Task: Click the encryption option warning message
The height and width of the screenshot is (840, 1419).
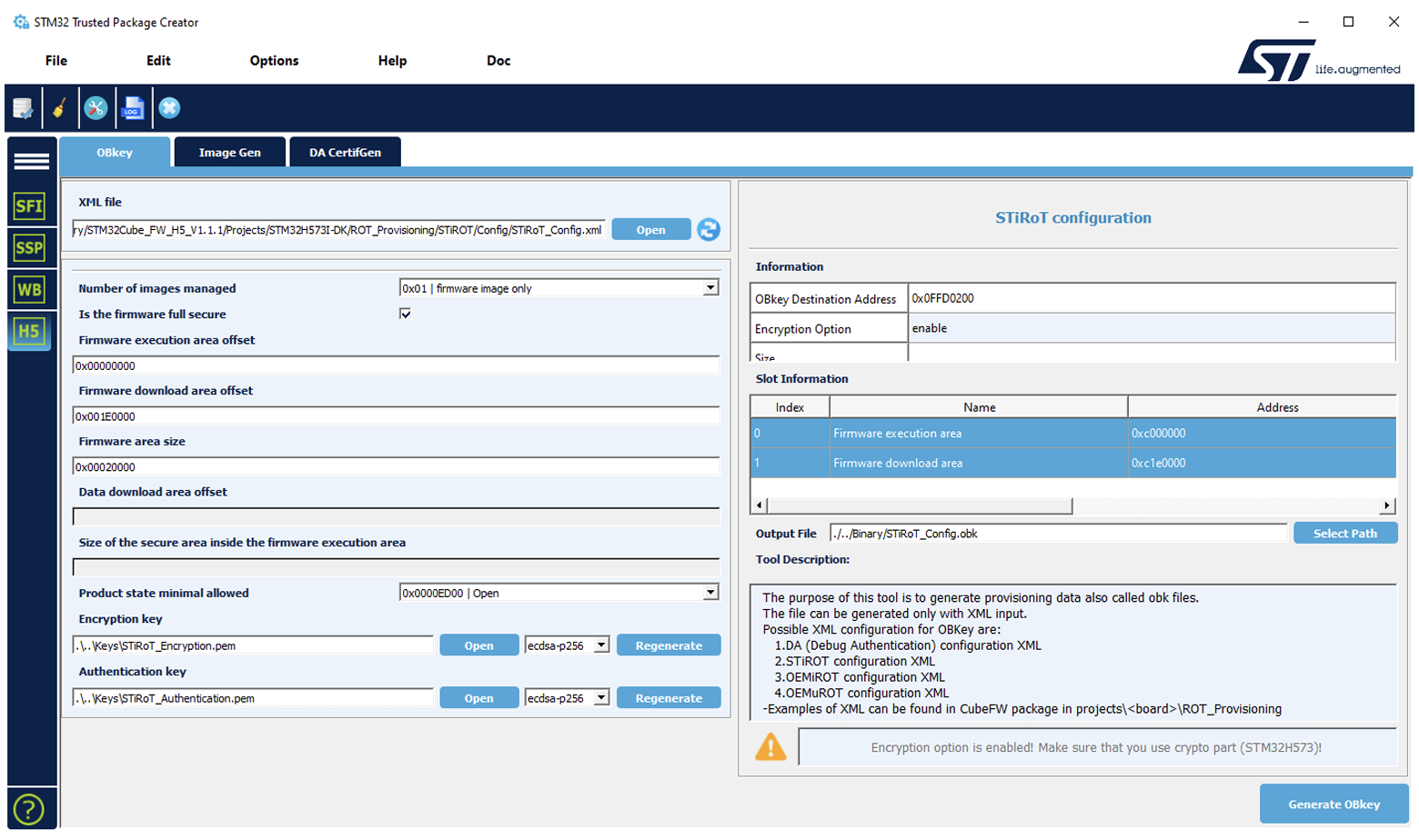Action: coord(1097,747)
